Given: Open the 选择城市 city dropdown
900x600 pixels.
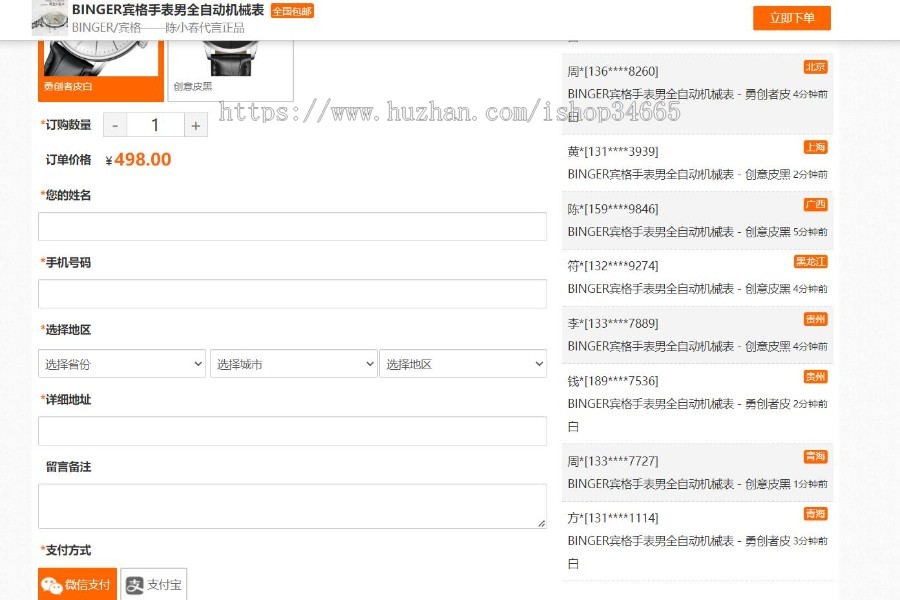Looking at the screenshot, I should coord(293,363).
